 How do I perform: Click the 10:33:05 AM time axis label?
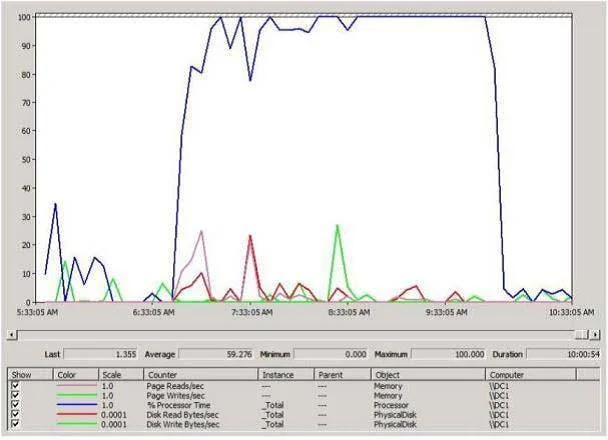coord(572,312)
